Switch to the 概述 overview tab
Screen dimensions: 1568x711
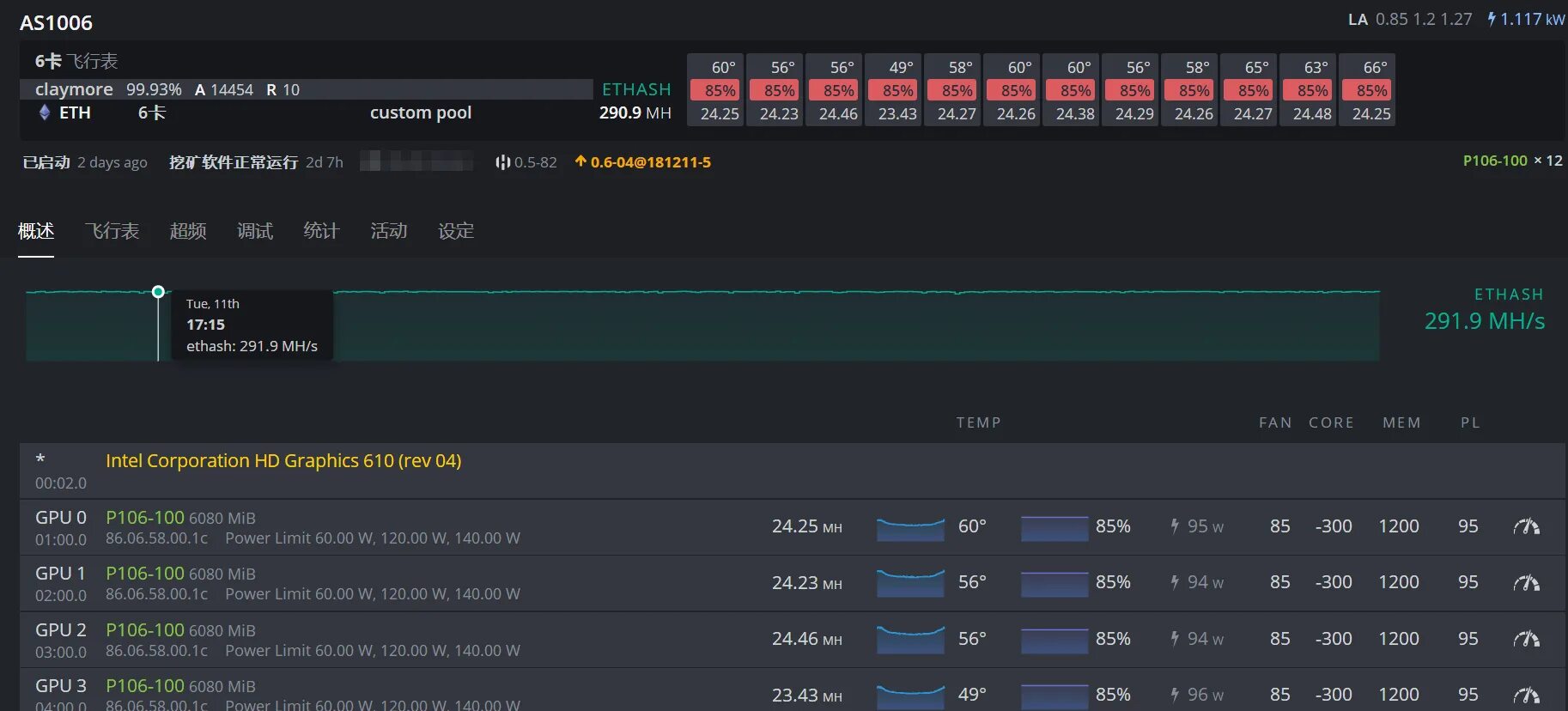(x=36, y=231)
